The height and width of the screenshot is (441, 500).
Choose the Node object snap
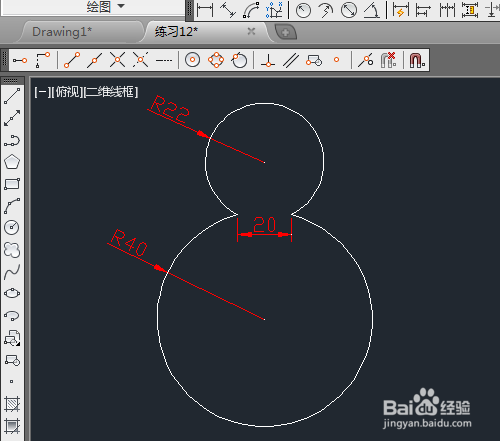tap(336, 60)
